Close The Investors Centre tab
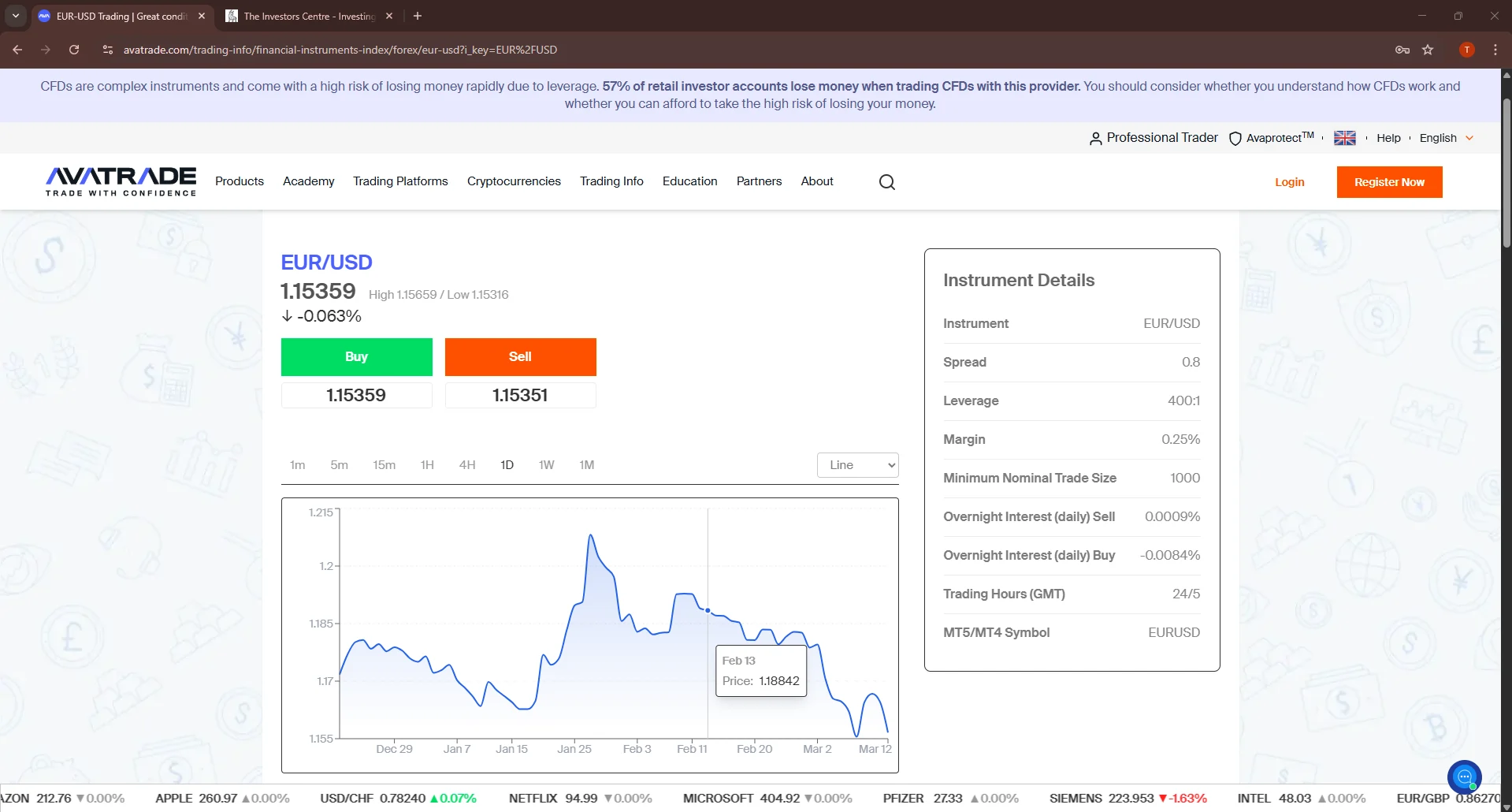This screenshot has height=812, width=1512. pyautogui.click(x=389, y=16)
